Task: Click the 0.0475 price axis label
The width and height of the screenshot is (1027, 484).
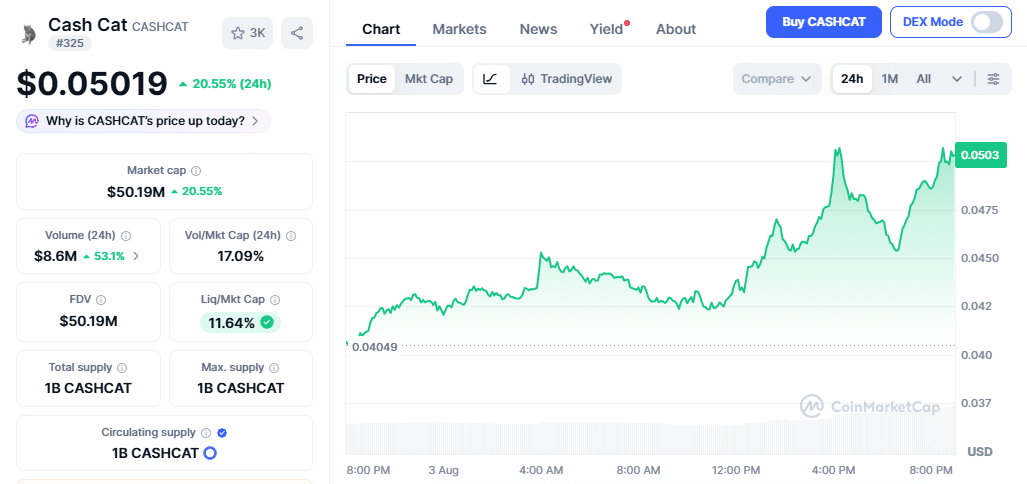Action: click(x=980, y=210)
